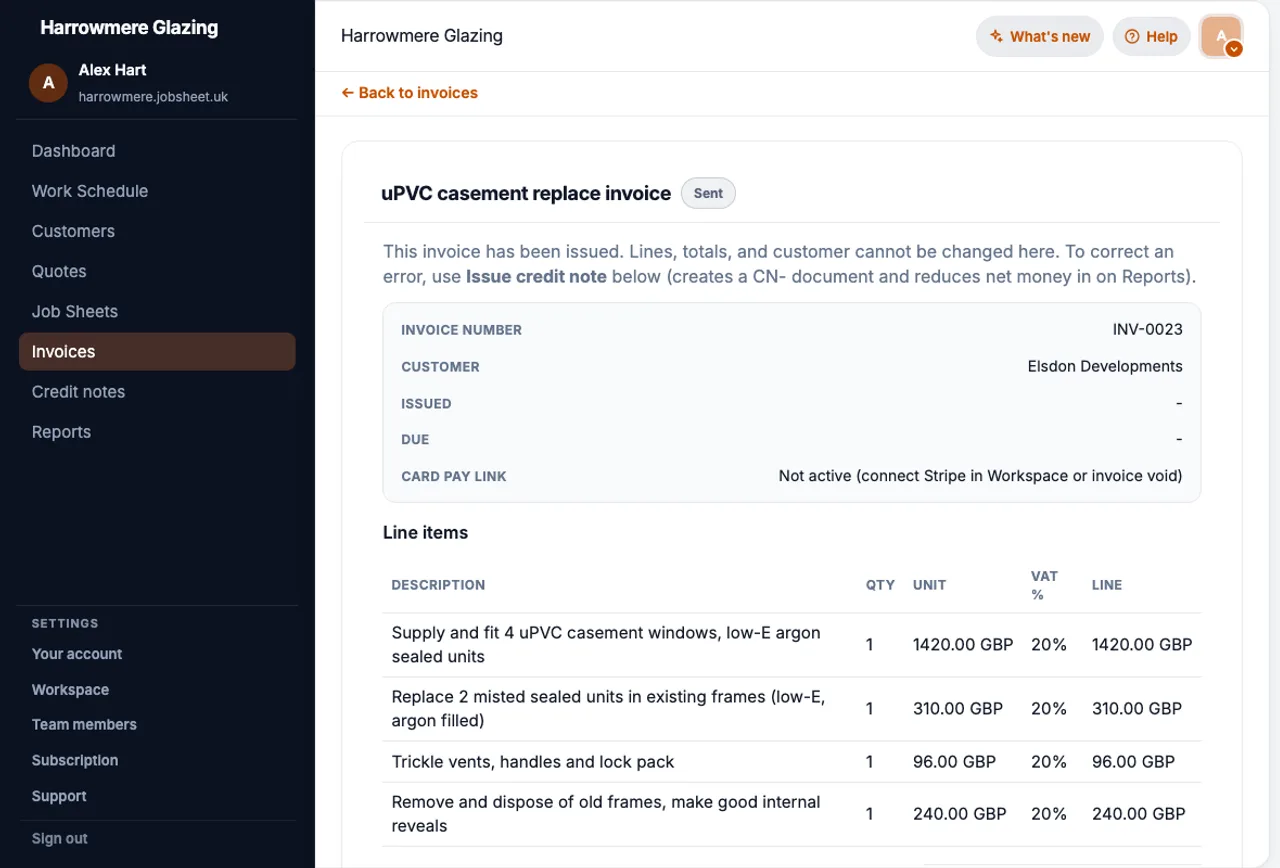1280x868 pixels.
Task: Open Your account settings
Action: point(77,654)
